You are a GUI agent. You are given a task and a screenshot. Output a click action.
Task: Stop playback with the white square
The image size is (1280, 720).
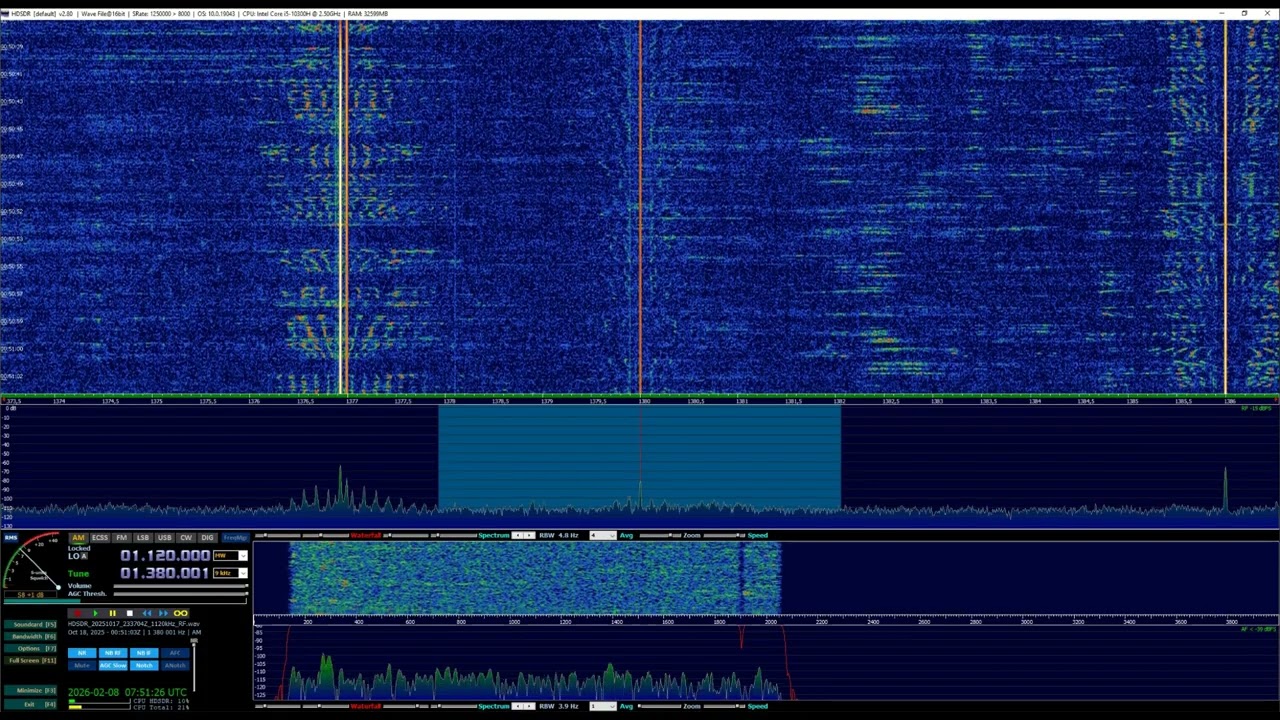click(129, 613)
